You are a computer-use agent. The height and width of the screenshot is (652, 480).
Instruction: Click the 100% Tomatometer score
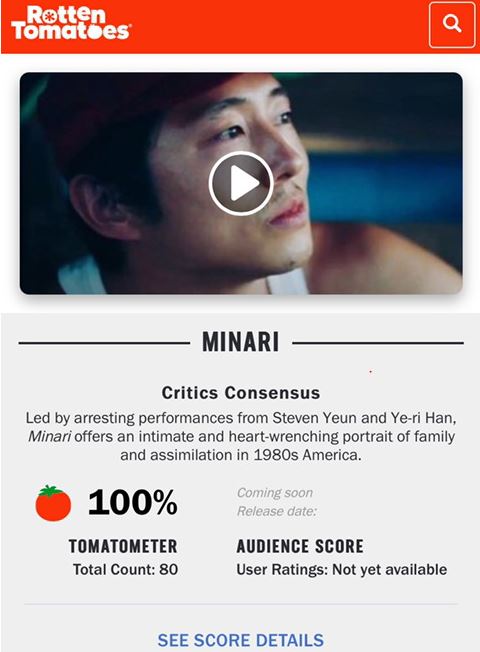[133, 503]
